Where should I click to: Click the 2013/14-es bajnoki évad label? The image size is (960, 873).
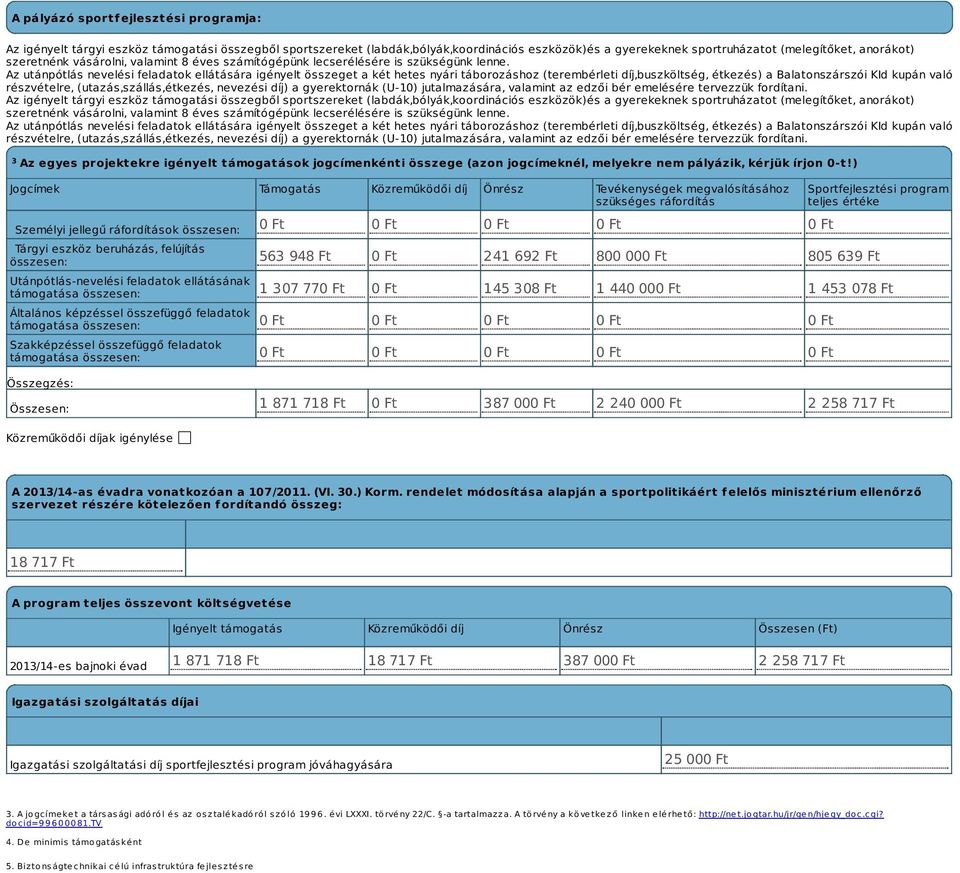[78, 666]
